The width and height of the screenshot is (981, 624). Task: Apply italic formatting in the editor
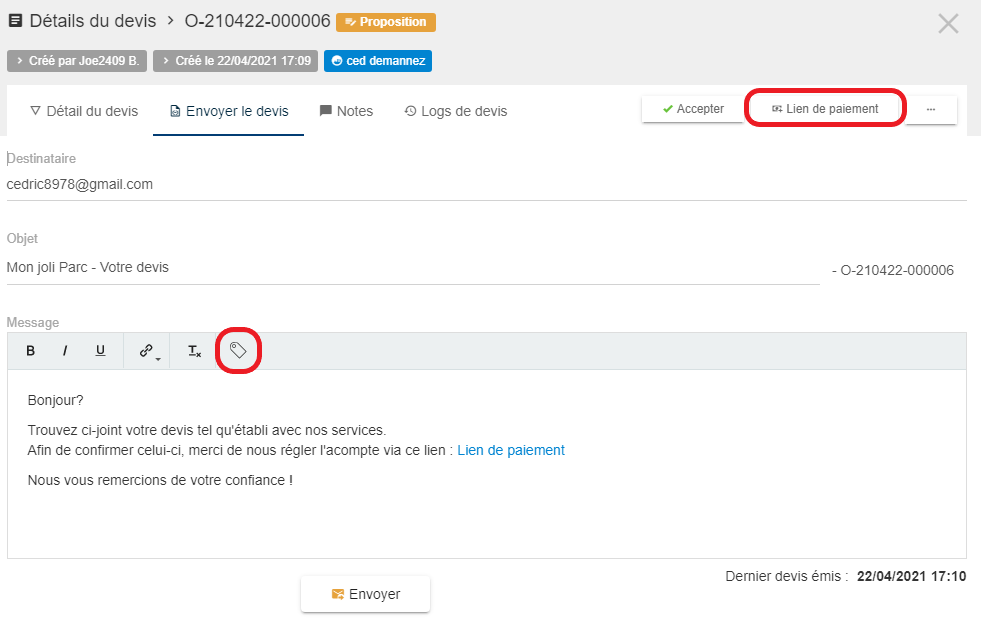pos(65,350)
